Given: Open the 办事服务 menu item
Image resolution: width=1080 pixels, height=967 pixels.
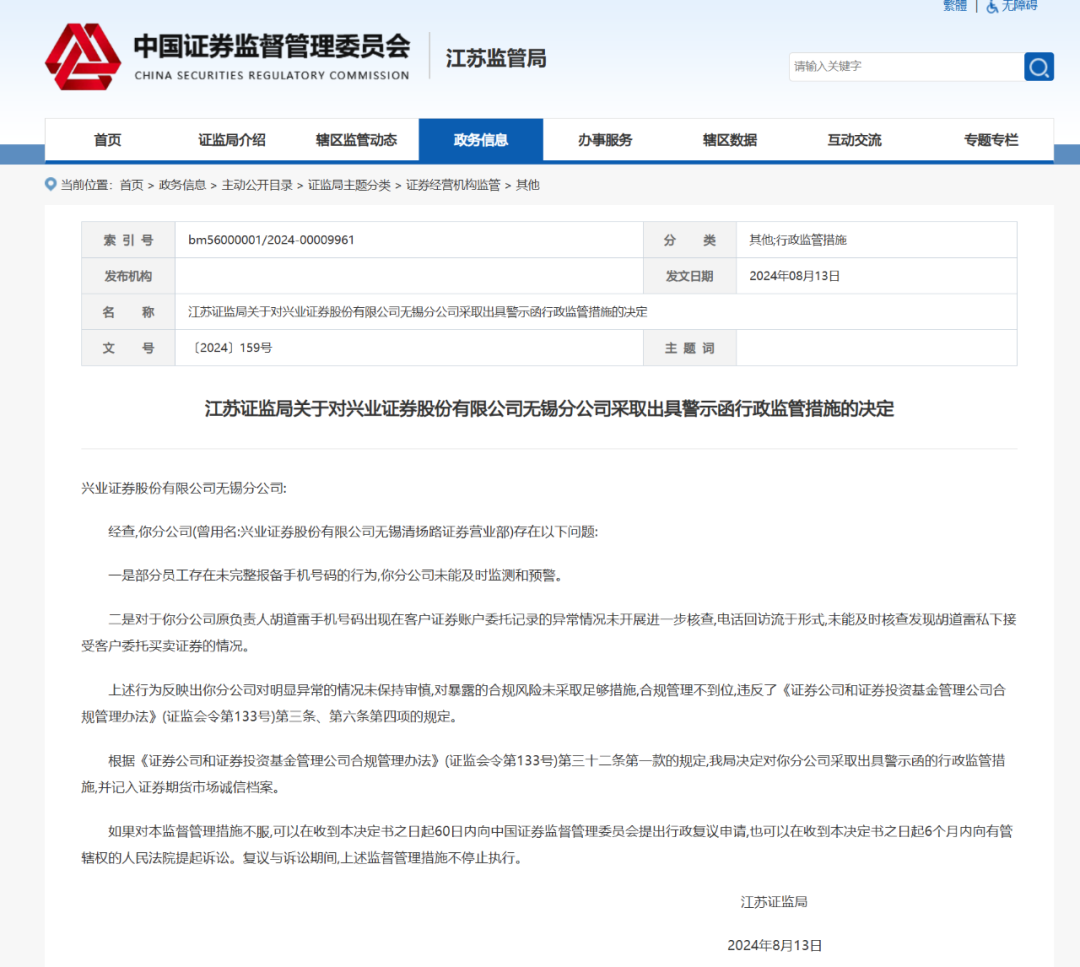Looking at the screenshot, I should [605, 140].
